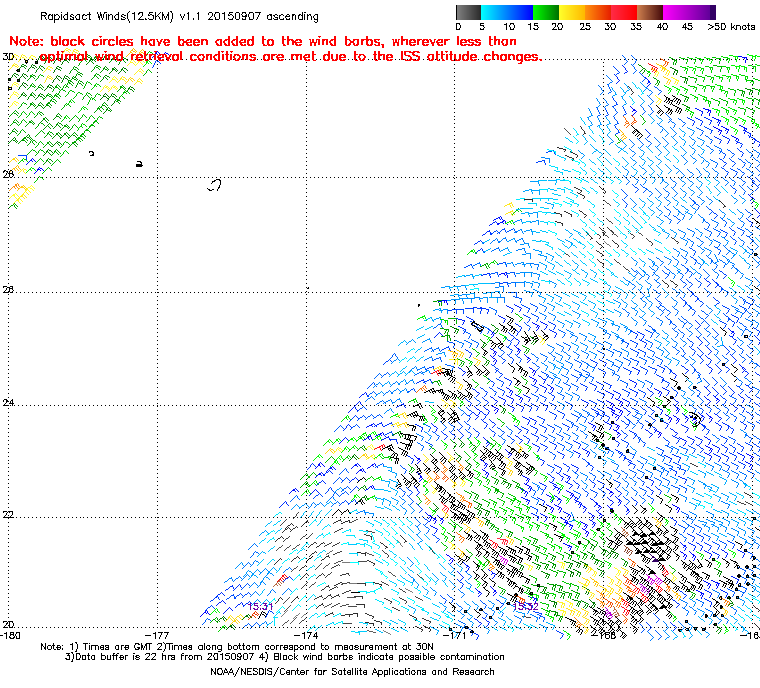Click the '-180' longitude axis label
Screen dimensions: 760x688
tap(11, 635)
